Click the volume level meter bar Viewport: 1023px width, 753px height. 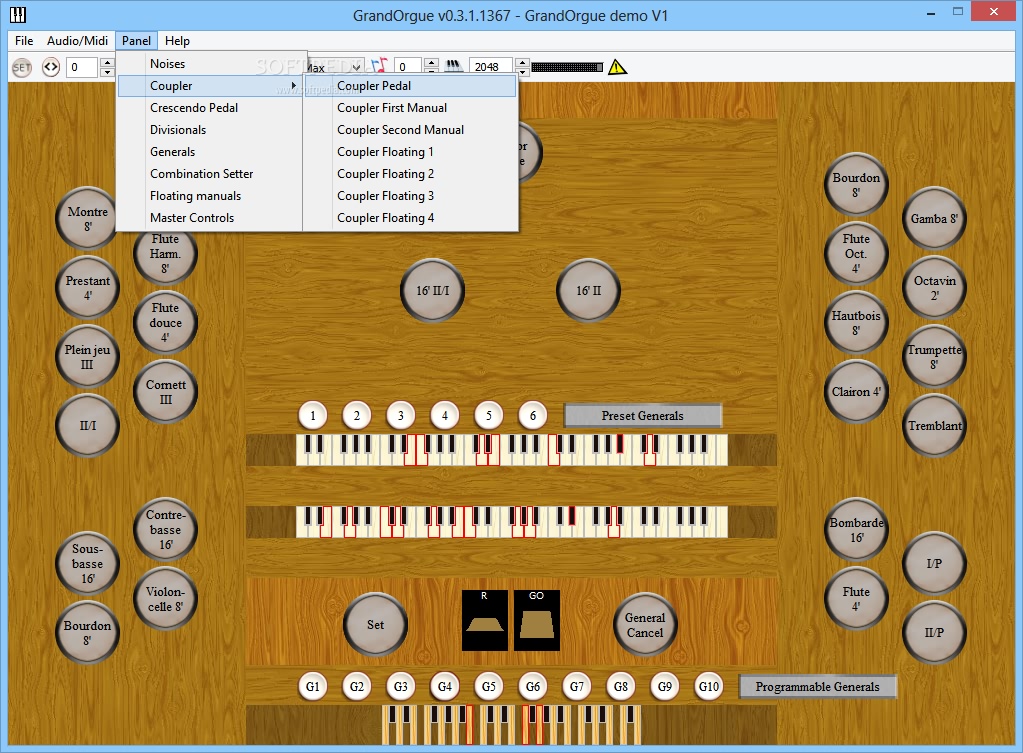tap(567, 67)
